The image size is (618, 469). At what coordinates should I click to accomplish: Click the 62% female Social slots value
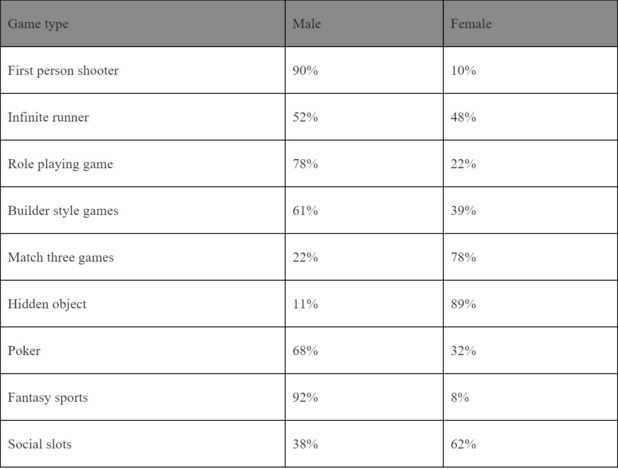click(463, 444)
